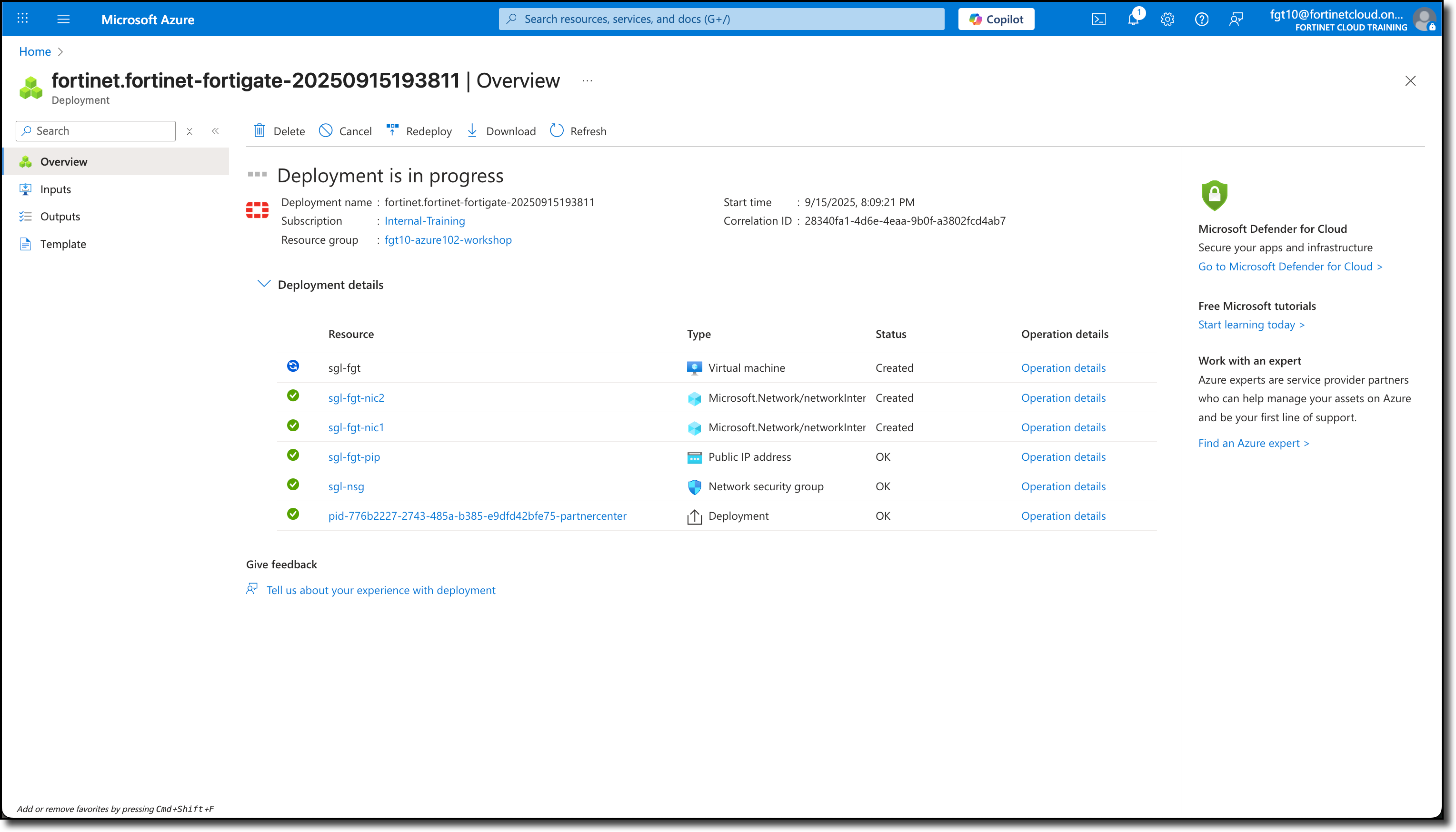This screenshot has width=1456, height=832.
Task: Cancel the running deployment
Action: [345, 131]
